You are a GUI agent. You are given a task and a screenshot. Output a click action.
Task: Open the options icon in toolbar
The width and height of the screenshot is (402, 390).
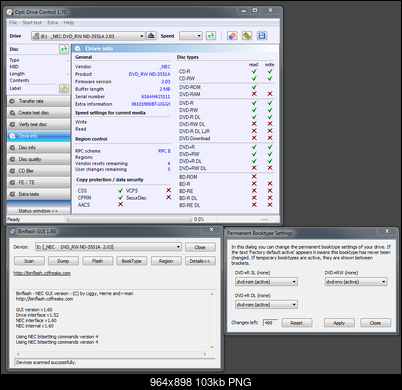(x=247, y=36)
